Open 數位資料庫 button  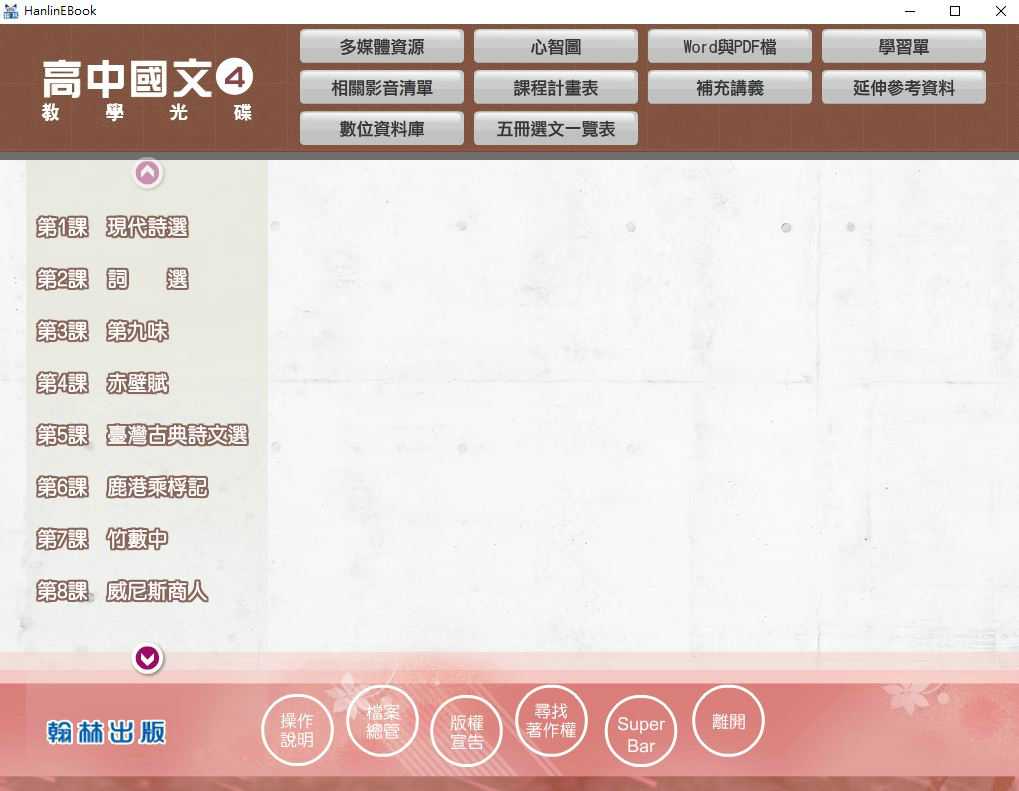pyautogui.click(x=381, y=129)
